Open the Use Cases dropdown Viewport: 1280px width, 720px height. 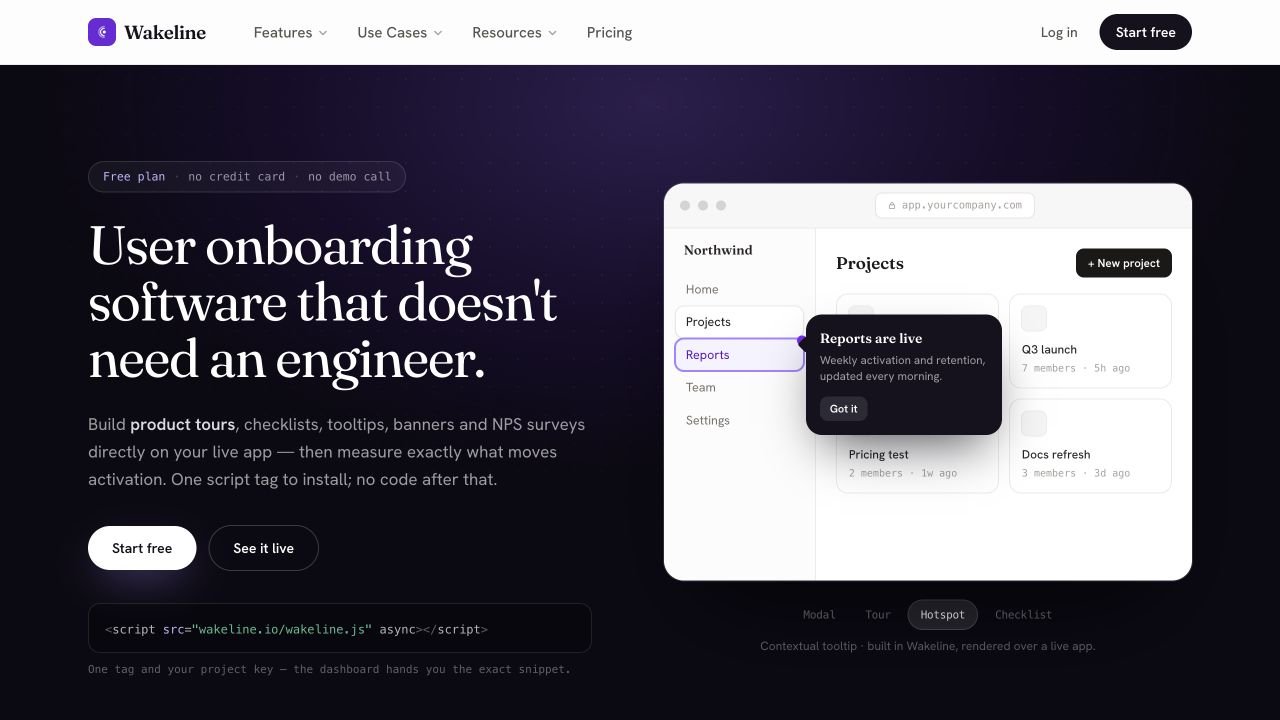(x=399, y=32)
